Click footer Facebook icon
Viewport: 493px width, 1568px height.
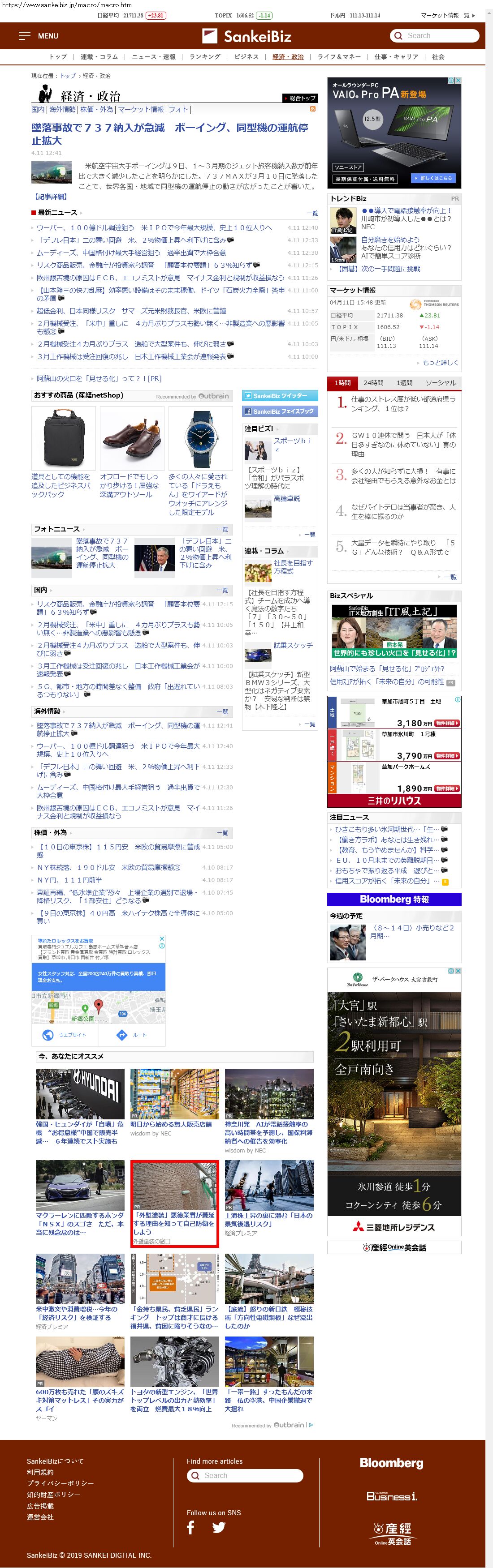(190, 1527)
